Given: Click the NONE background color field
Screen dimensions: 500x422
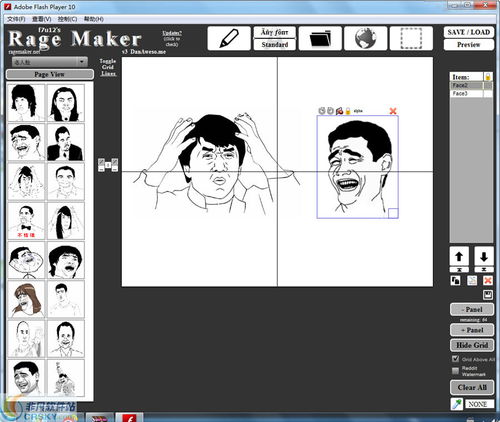Looking at the screenshot, I should (x=479, y=404).
